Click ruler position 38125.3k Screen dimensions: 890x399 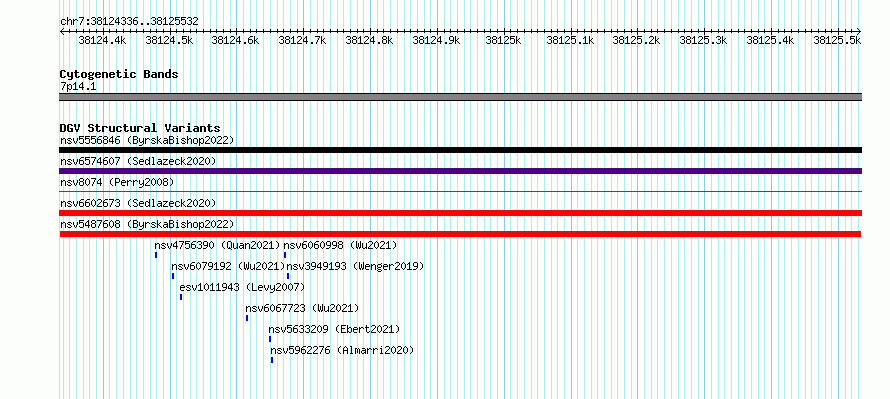tap(704, 40)
